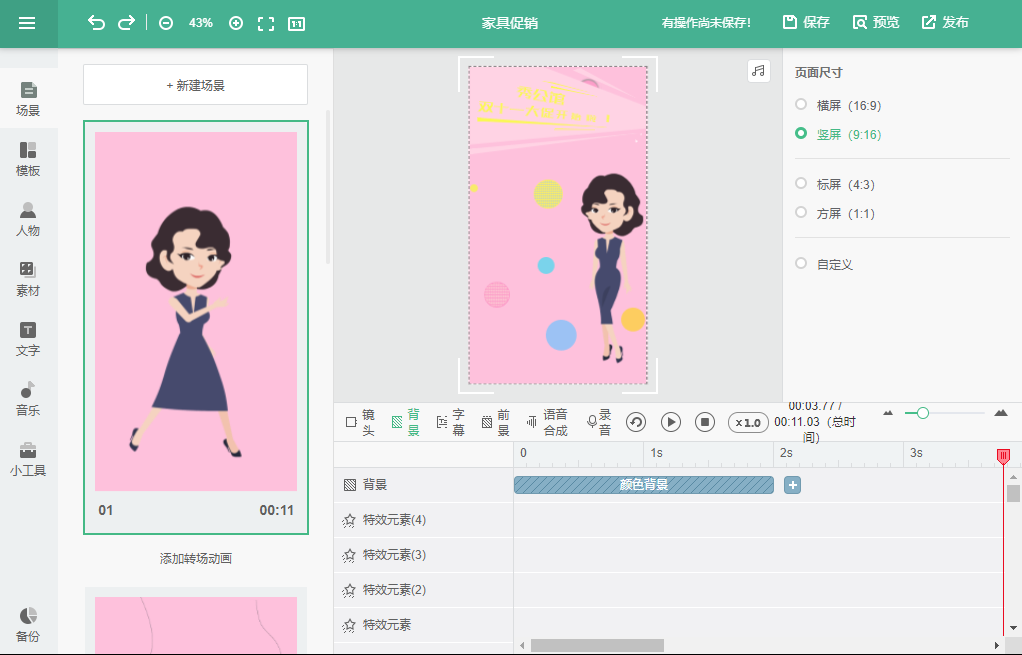Click small mountain timeline zoom-out icon
1022x655 pixels.
(x=888, y=413)
